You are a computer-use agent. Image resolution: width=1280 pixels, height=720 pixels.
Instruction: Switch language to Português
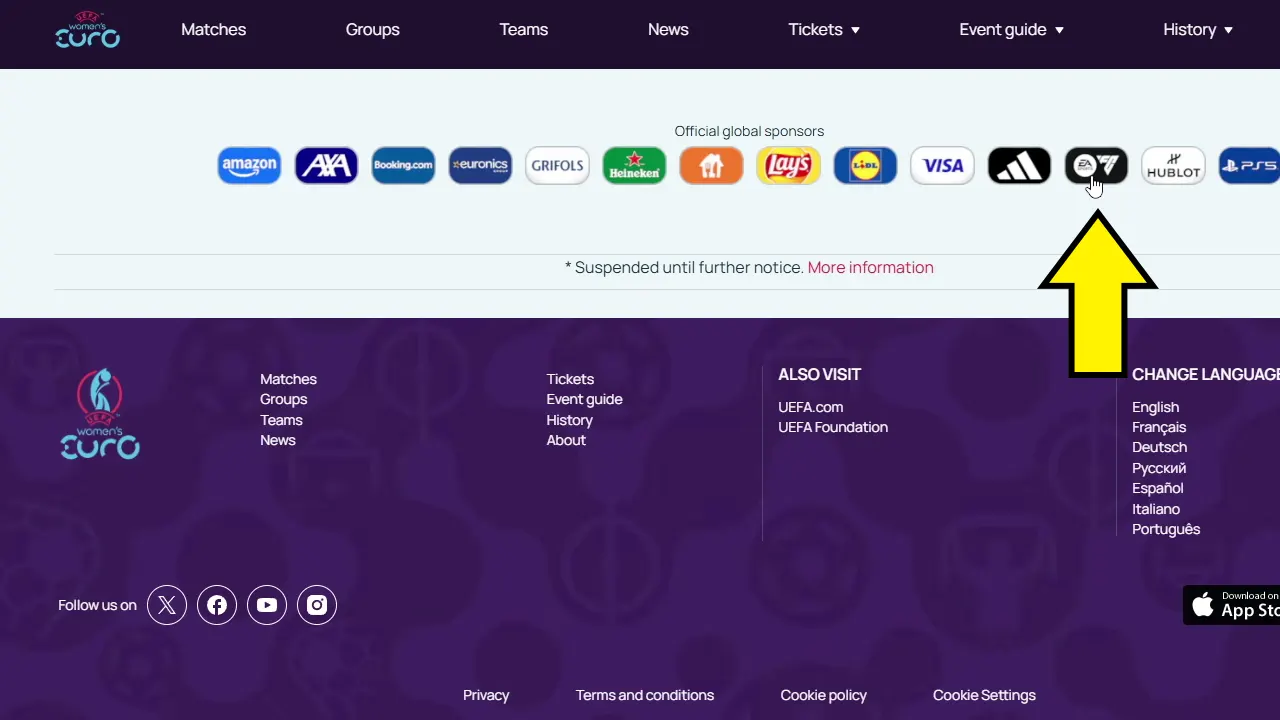click(x=1166, y=529)
